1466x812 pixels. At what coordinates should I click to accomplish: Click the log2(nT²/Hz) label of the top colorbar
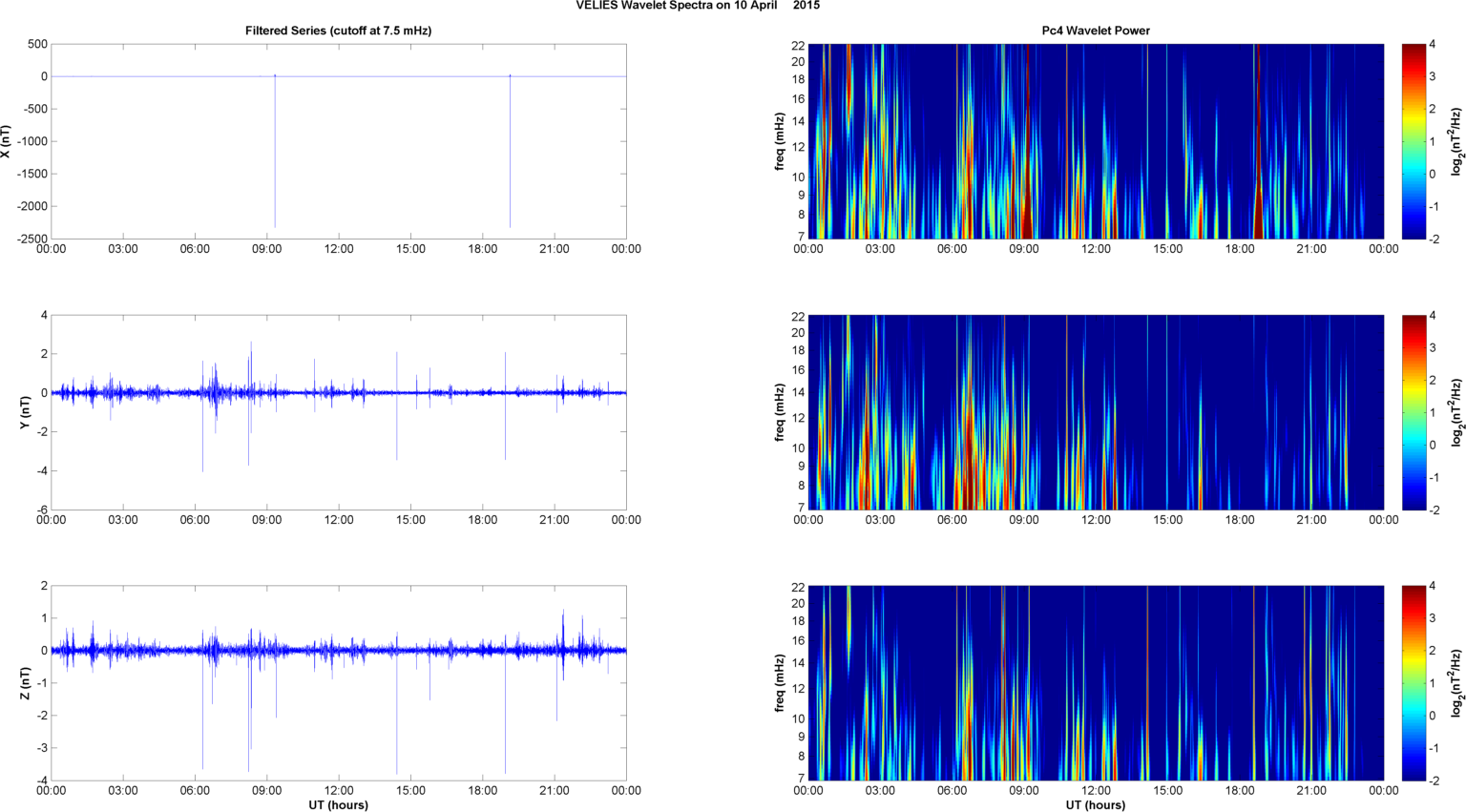click(x=1456, y=141)
